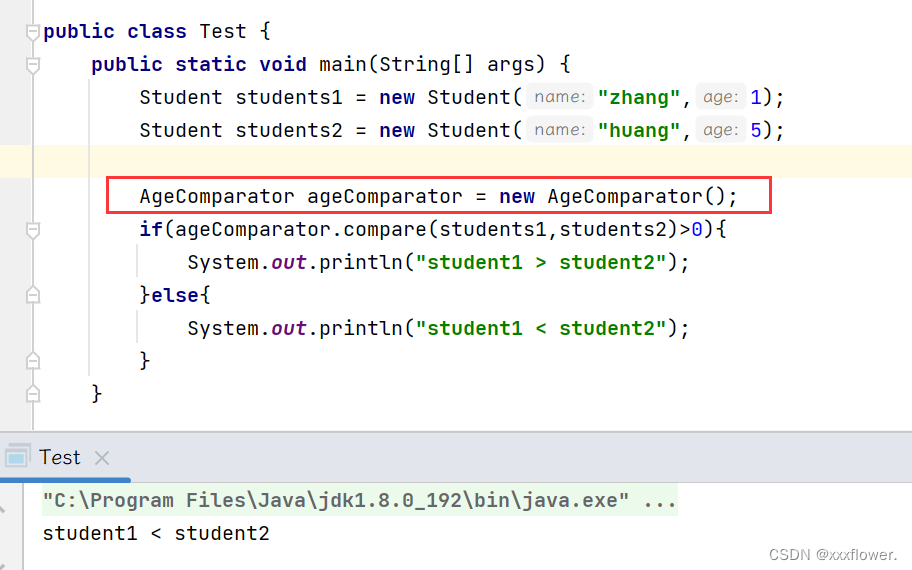The image size is (912, 570).
Task: Close the Test run tab
Action: [101, 458]
